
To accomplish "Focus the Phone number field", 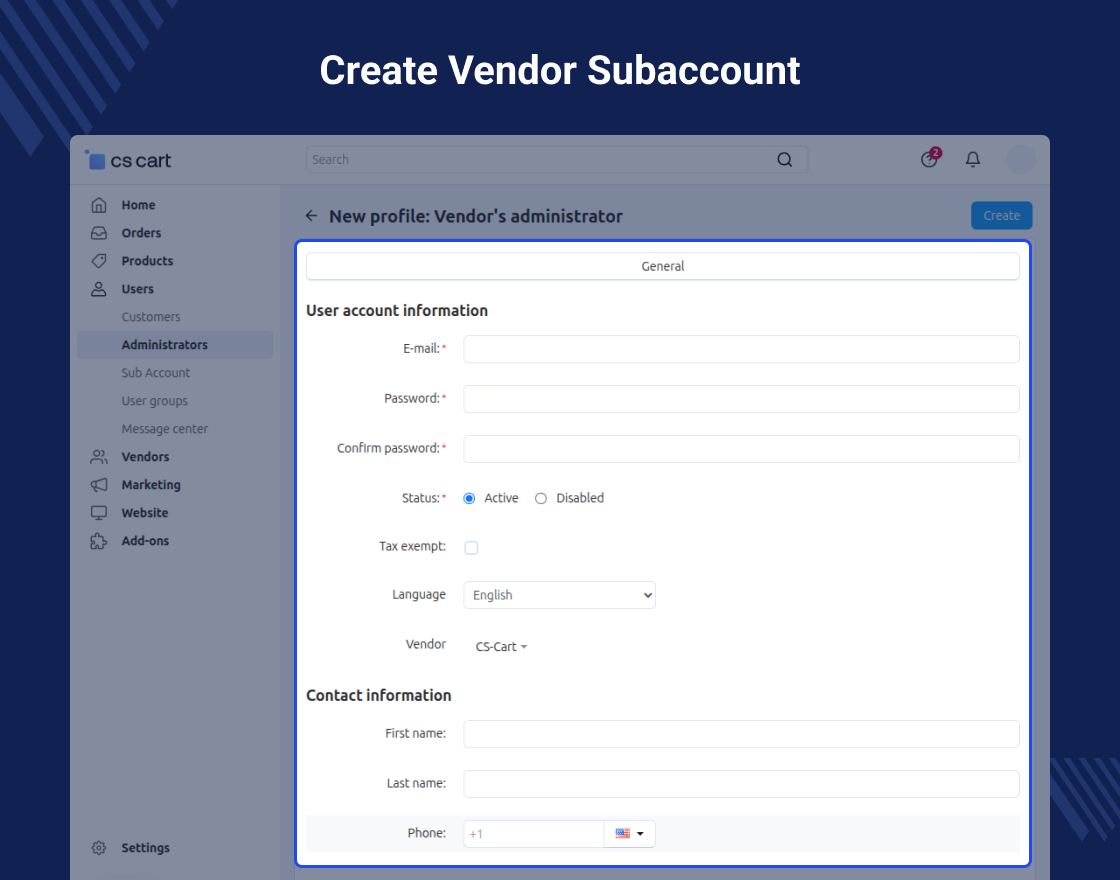I will 534,834.
